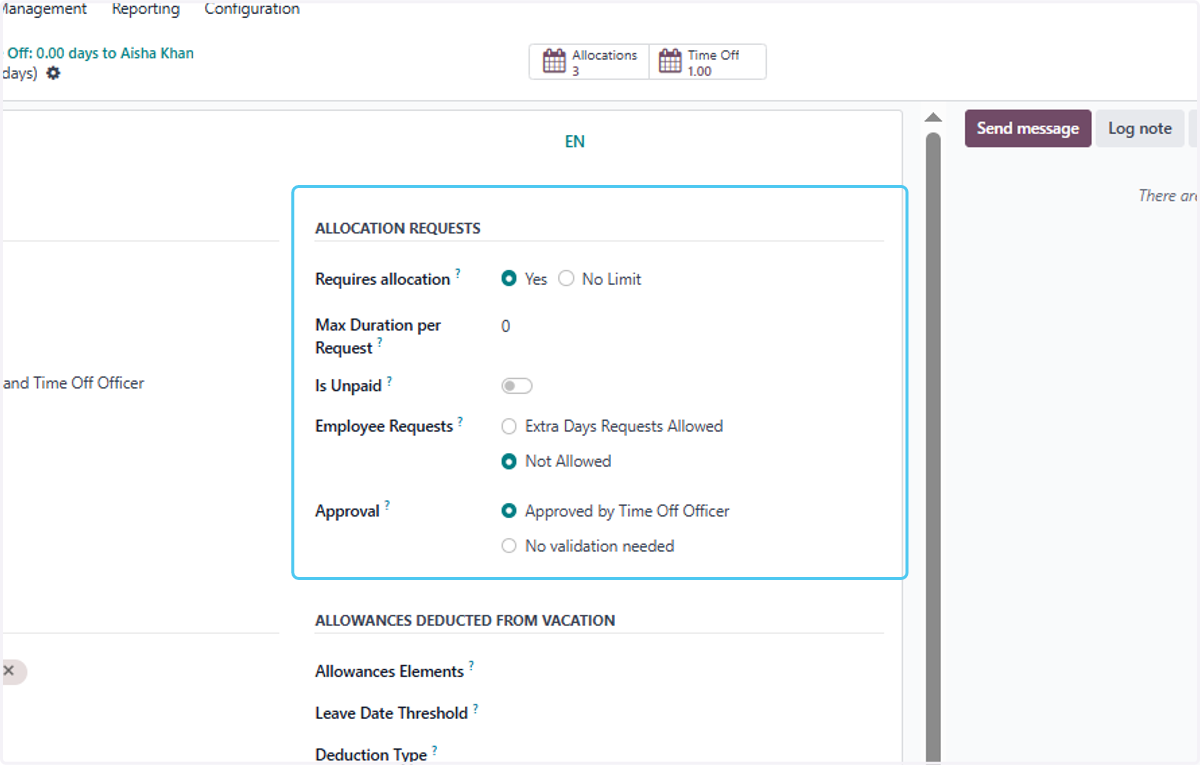1200x765 pixels.
Task: Open the Reporting menu
Action: pyautogui.click(x=146, y=9)
